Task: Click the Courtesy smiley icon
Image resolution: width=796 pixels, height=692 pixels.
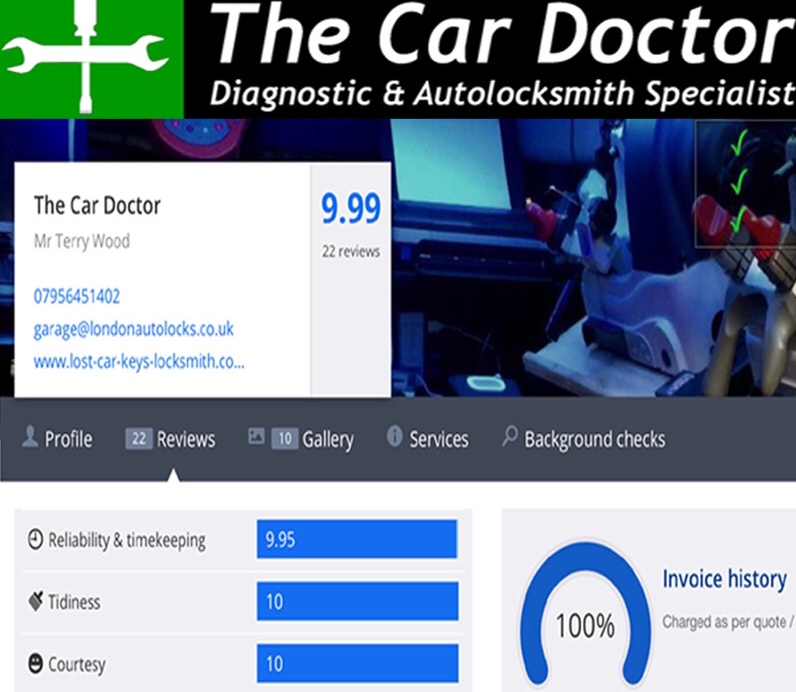Action: coord(35,664)
